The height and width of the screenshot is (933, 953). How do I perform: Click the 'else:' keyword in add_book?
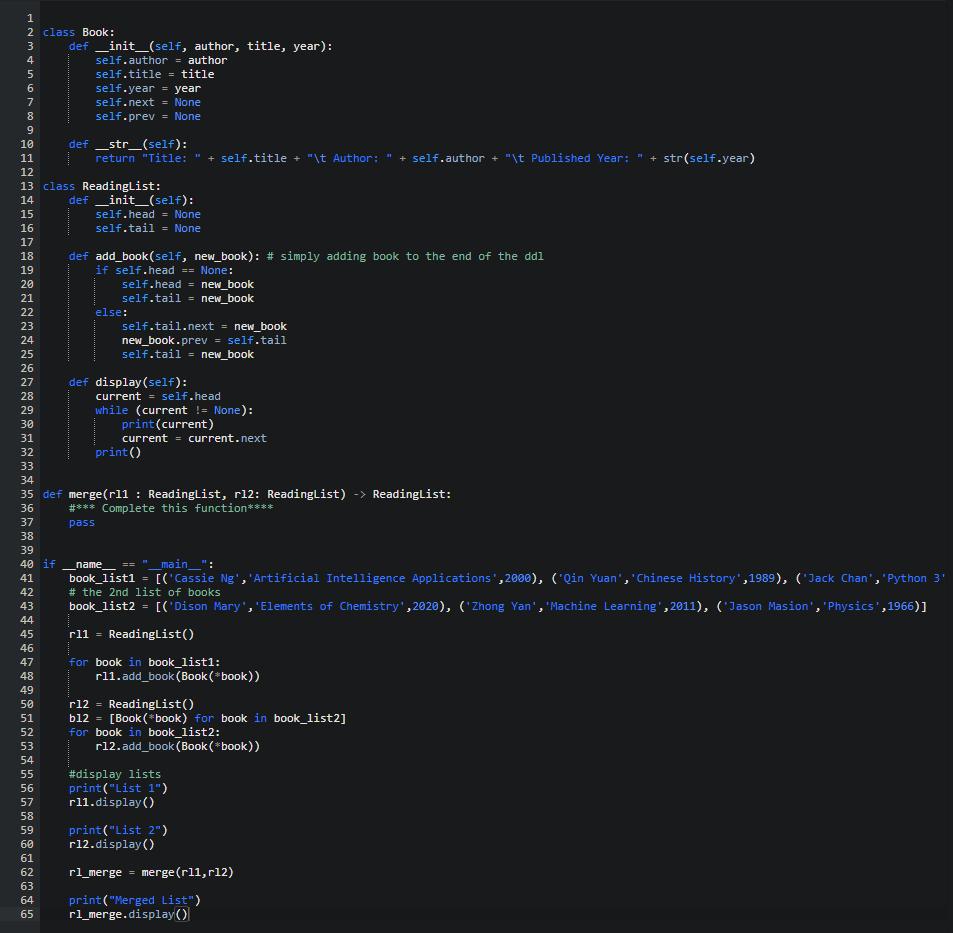111,312
